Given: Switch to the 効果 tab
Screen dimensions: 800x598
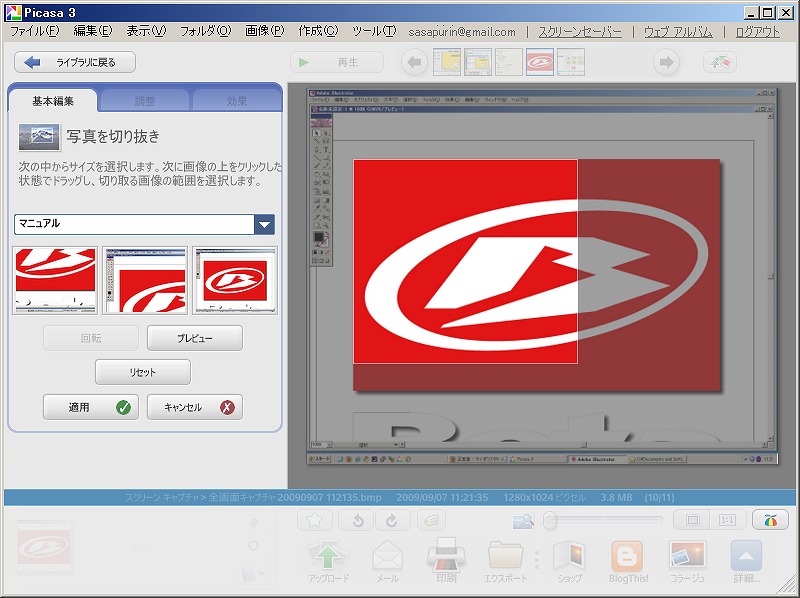Looking at the screenshot, I should click(x=237, y=101).
